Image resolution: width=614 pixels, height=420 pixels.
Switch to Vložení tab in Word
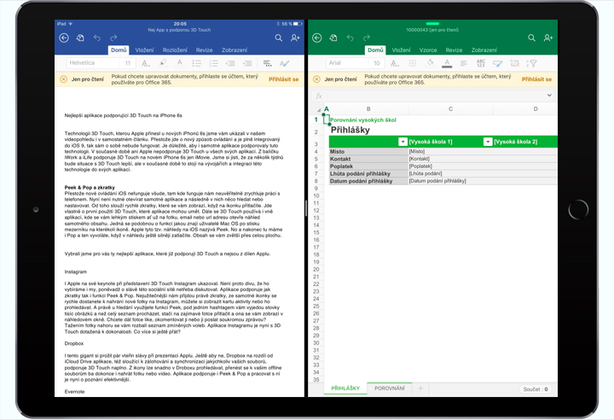[144, 50]
